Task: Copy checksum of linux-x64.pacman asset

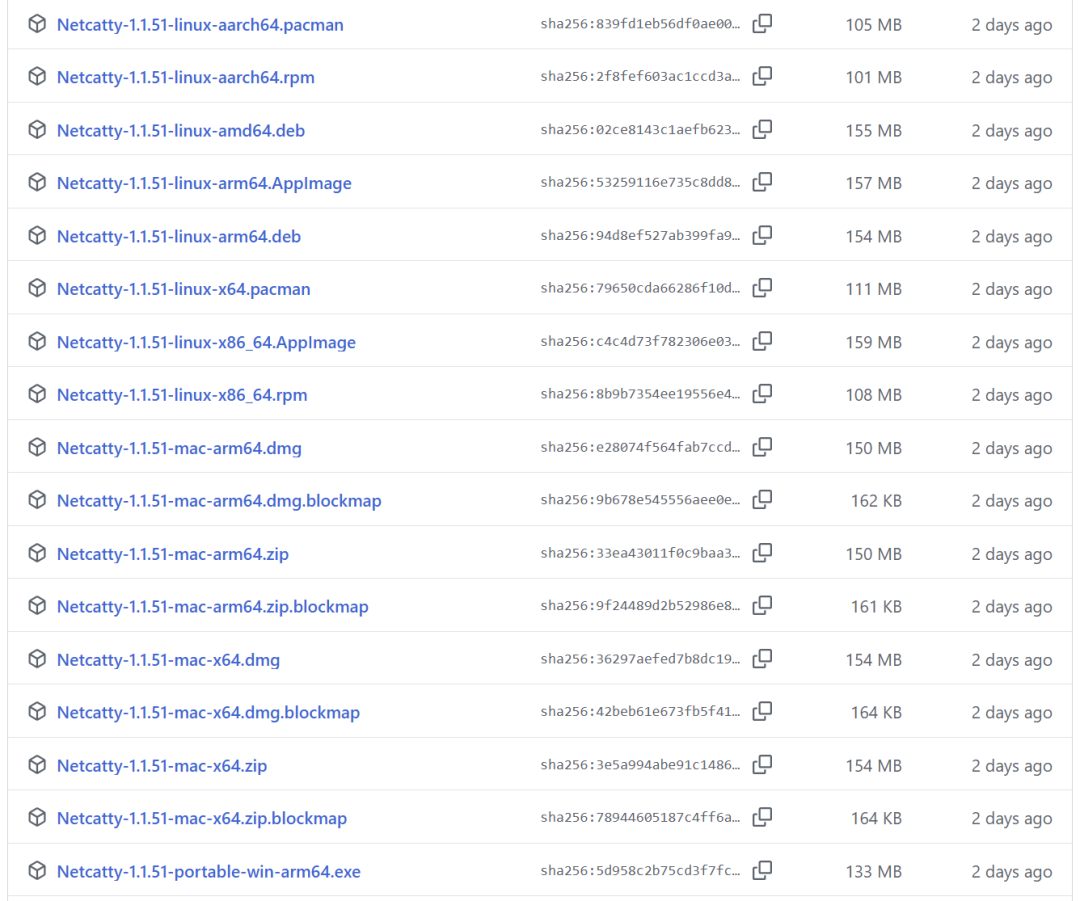Action: (x=762, y=288)
